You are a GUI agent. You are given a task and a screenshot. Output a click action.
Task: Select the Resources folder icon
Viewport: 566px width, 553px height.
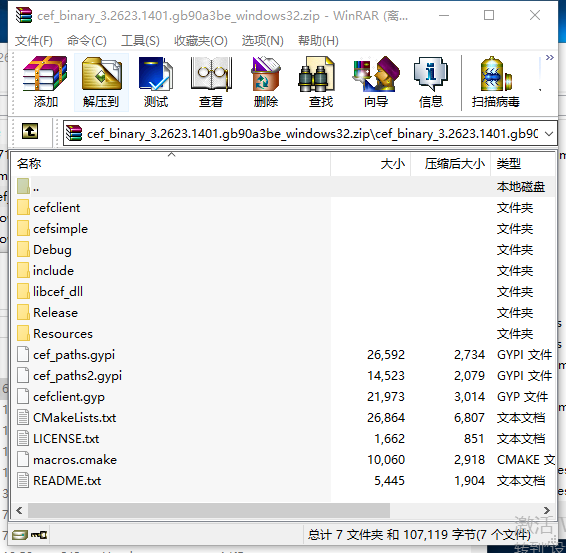[x=23, y=333]
